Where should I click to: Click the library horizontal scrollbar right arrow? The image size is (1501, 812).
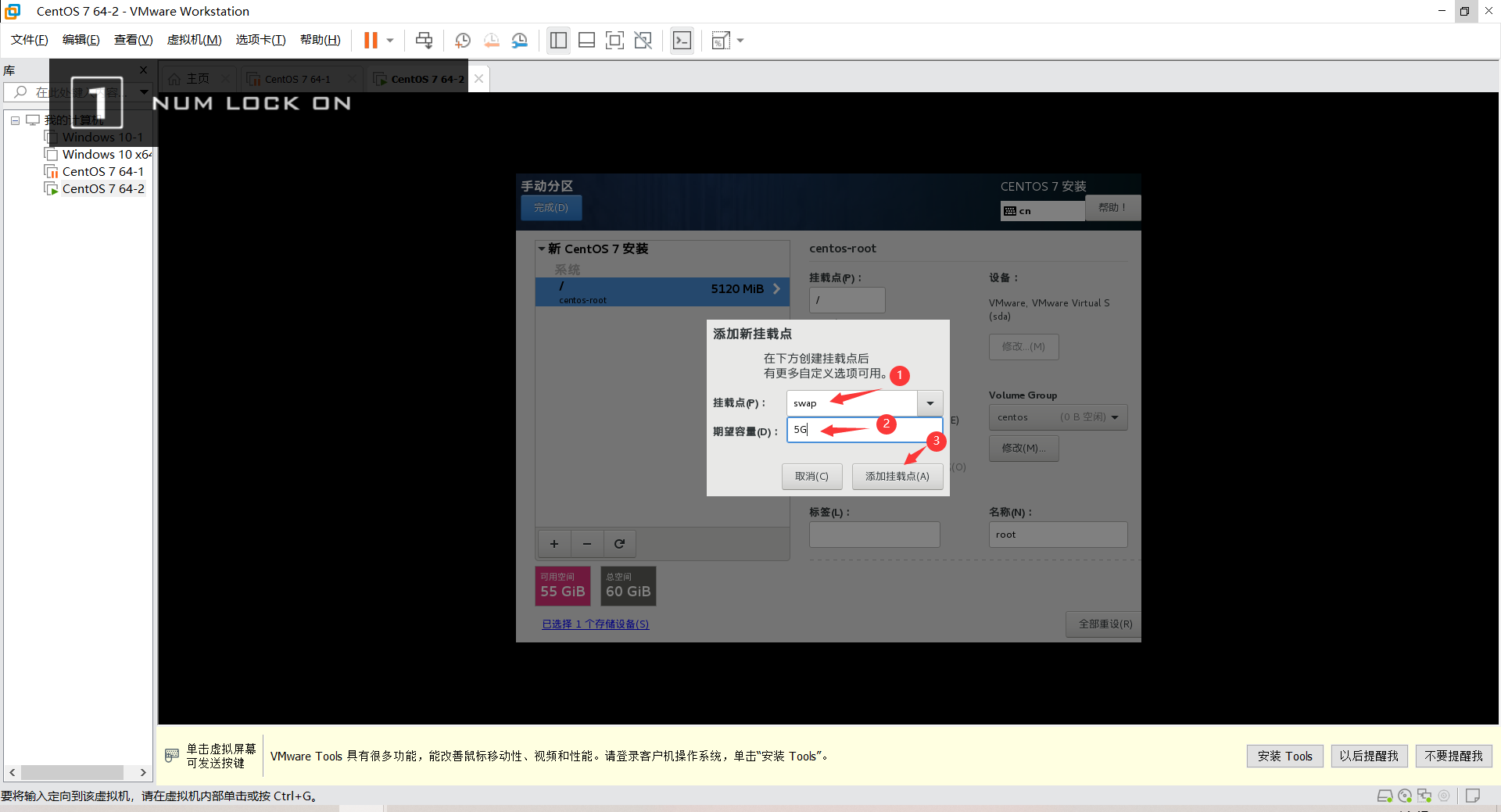pos(143,773)
